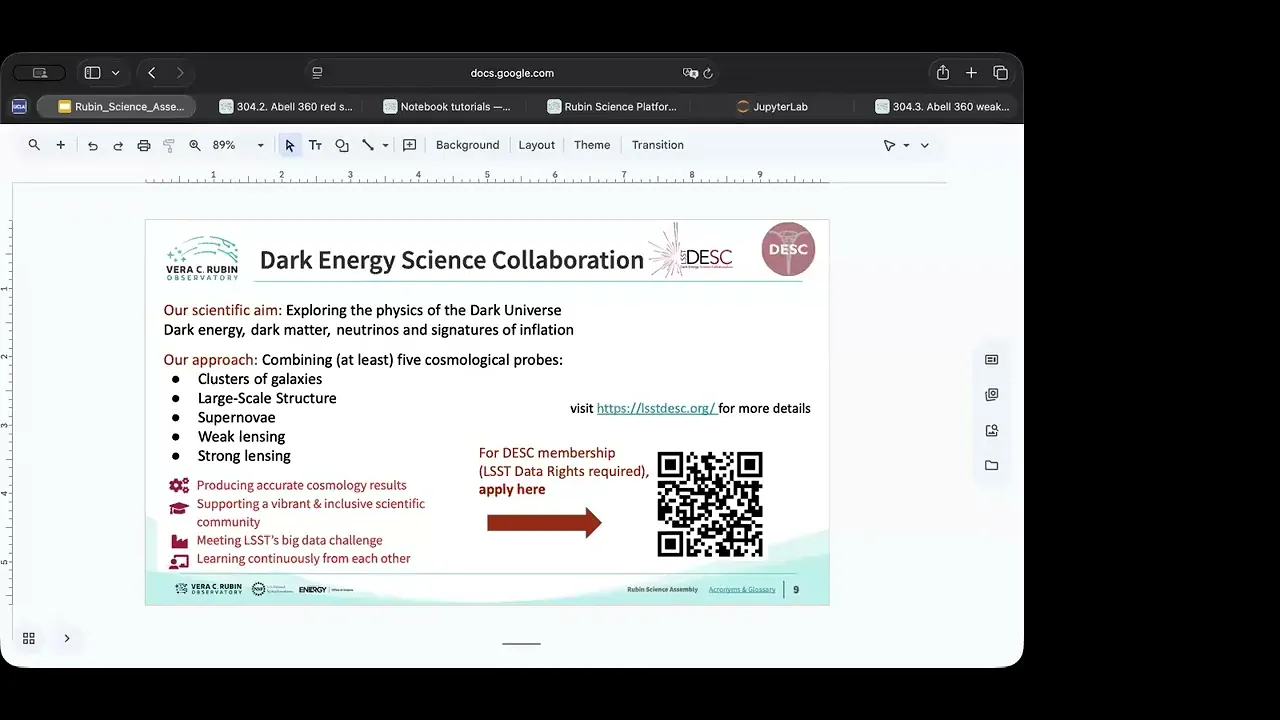Click the pinned UCLA tab

19,106
